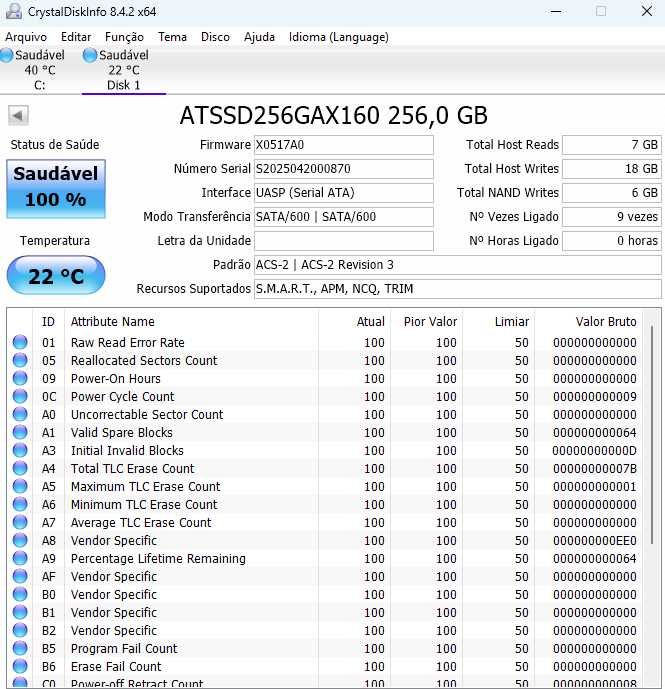The width and height of the screenshot is (665, 689).
Task: Click the Attribute Name column header
Action: click(191, 322)
